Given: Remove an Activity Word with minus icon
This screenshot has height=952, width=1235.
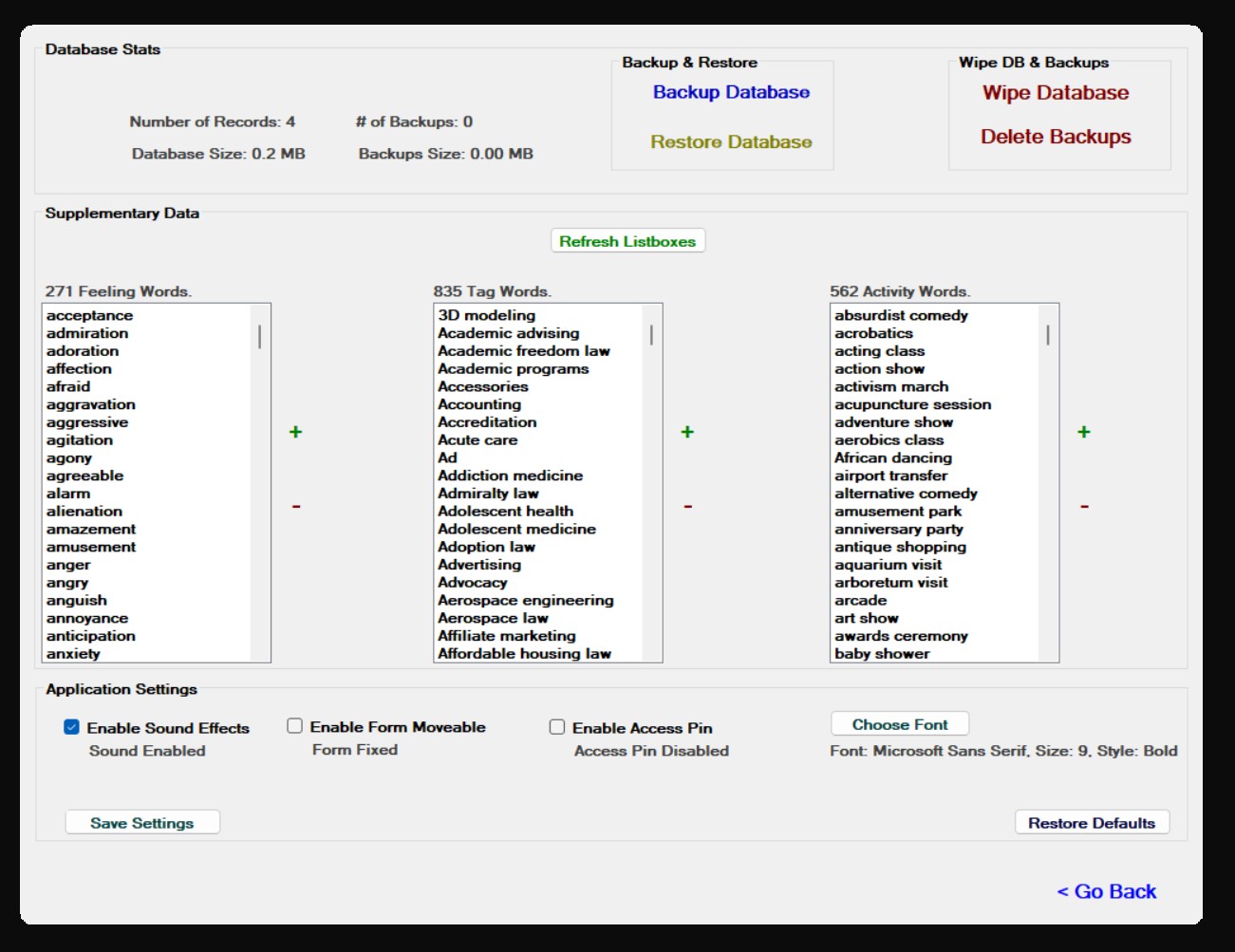Looking at the screenshot, I should tap(1084, 507).
